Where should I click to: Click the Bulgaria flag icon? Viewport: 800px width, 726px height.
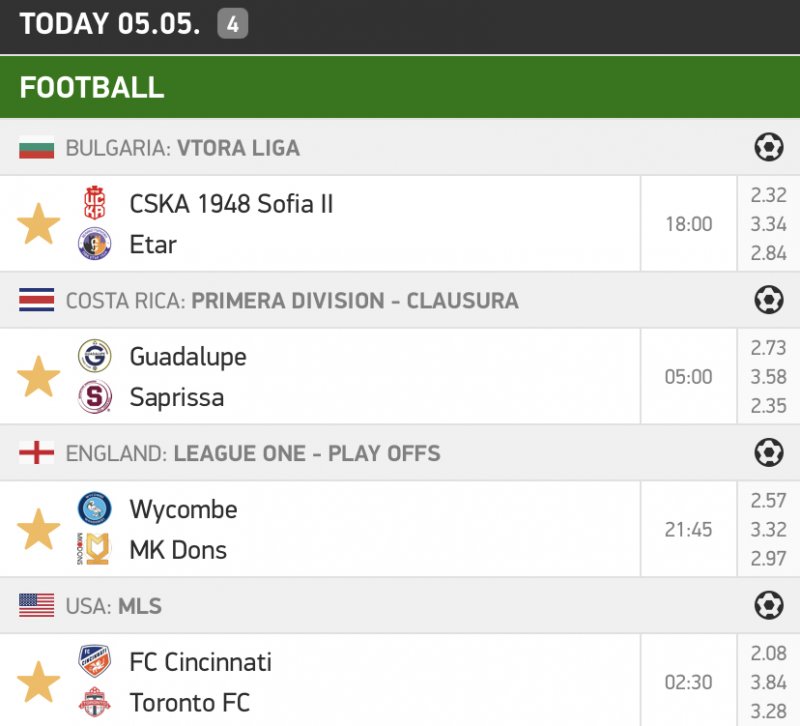pyautogui.click(x=37, y=149)
